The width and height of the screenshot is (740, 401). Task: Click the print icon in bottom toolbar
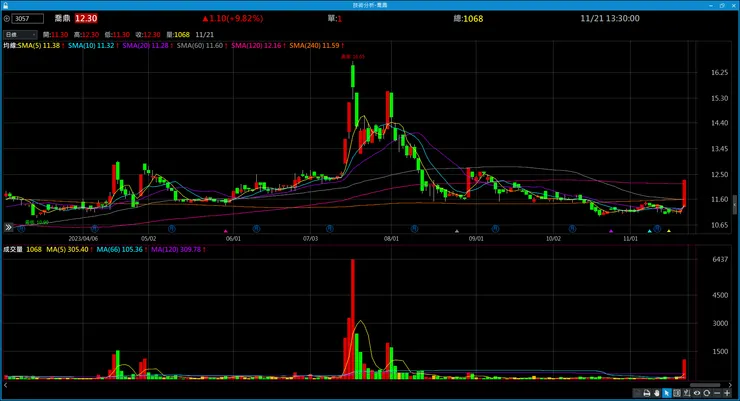pyautogui.click(x=647, y=393)
